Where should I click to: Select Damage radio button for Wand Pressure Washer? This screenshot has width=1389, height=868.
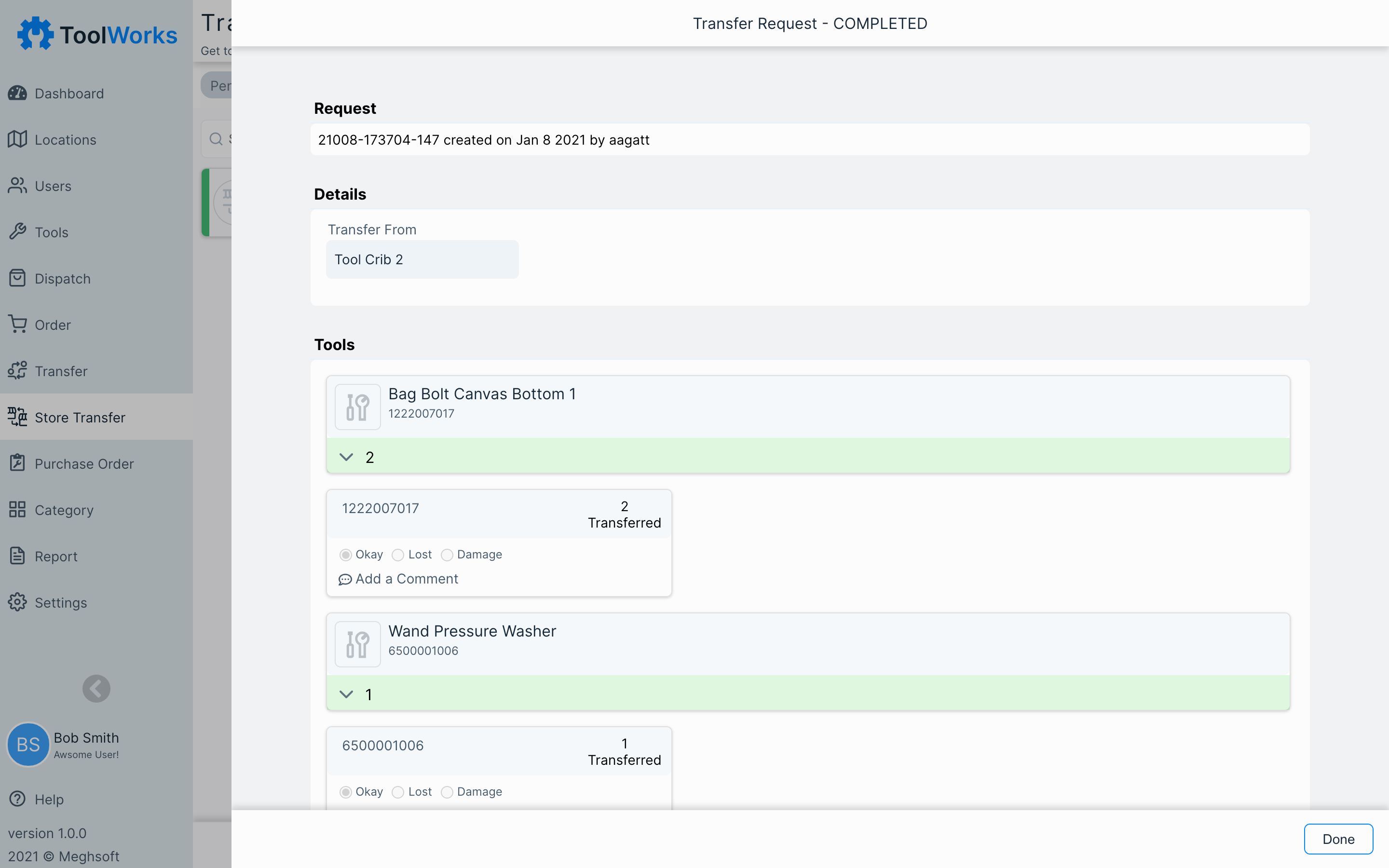click(446, 791)
